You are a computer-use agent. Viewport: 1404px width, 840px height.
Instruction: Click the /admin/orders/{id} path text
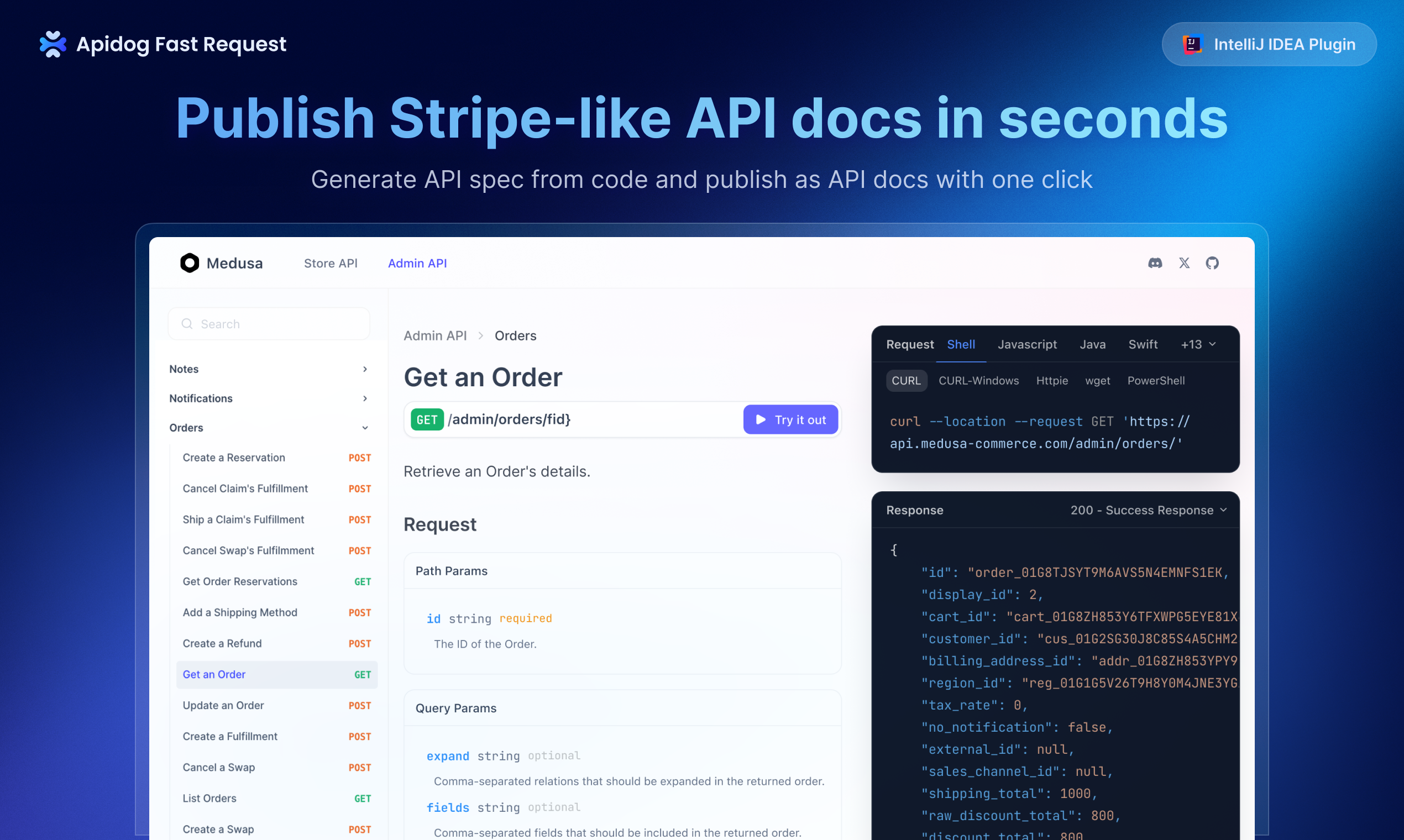tap(509, 419)
